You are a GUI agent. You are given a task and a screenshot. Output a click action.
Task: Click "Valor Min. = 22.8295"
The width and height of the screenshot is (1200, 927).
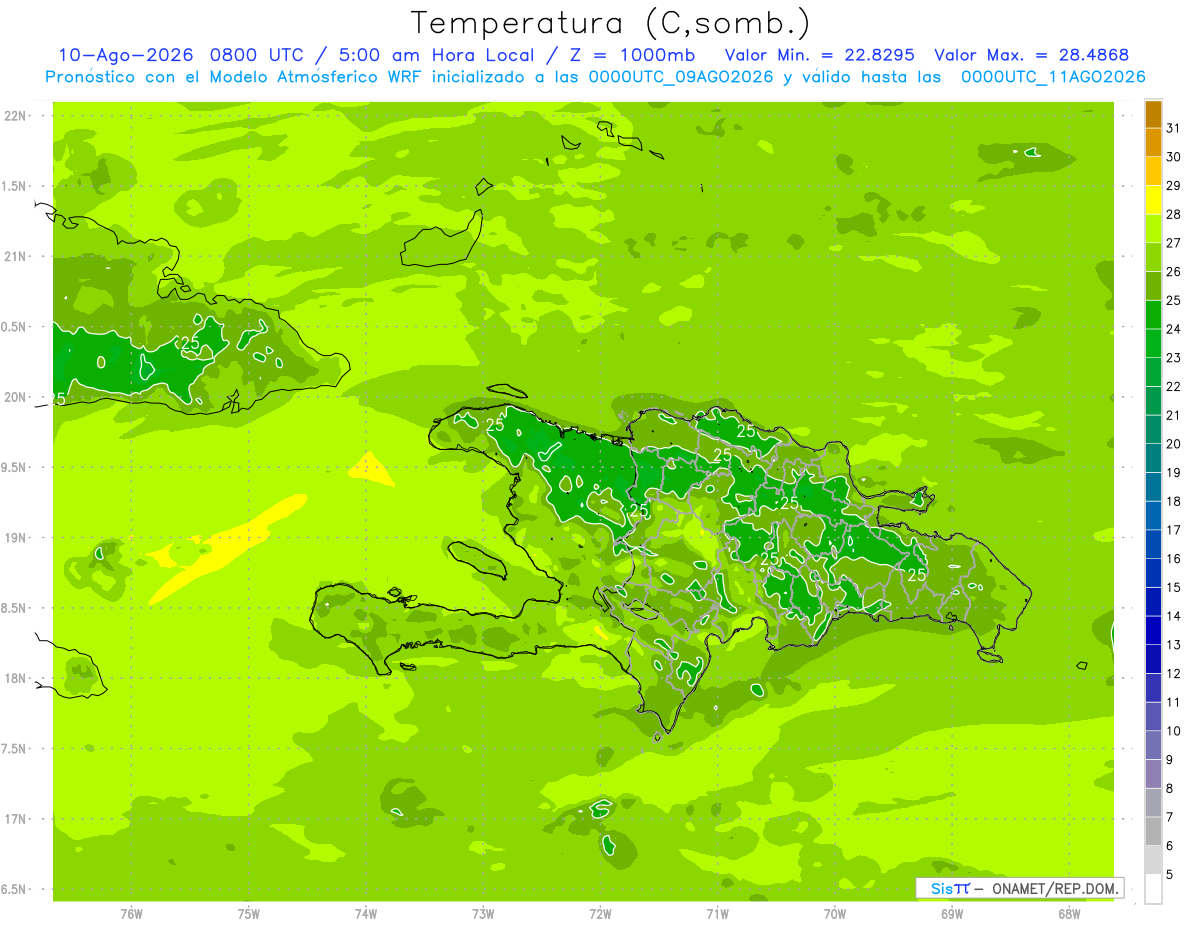[819, 55]
